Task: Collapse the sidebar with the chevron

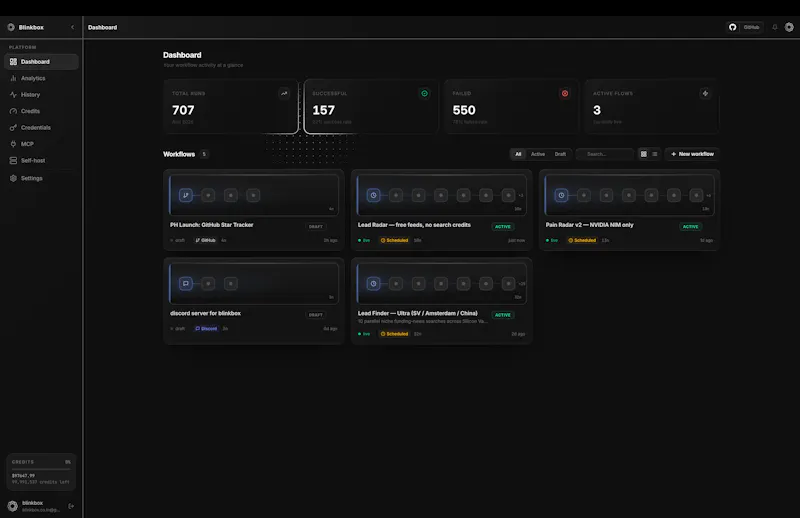Action: click(x=72, y=27)
